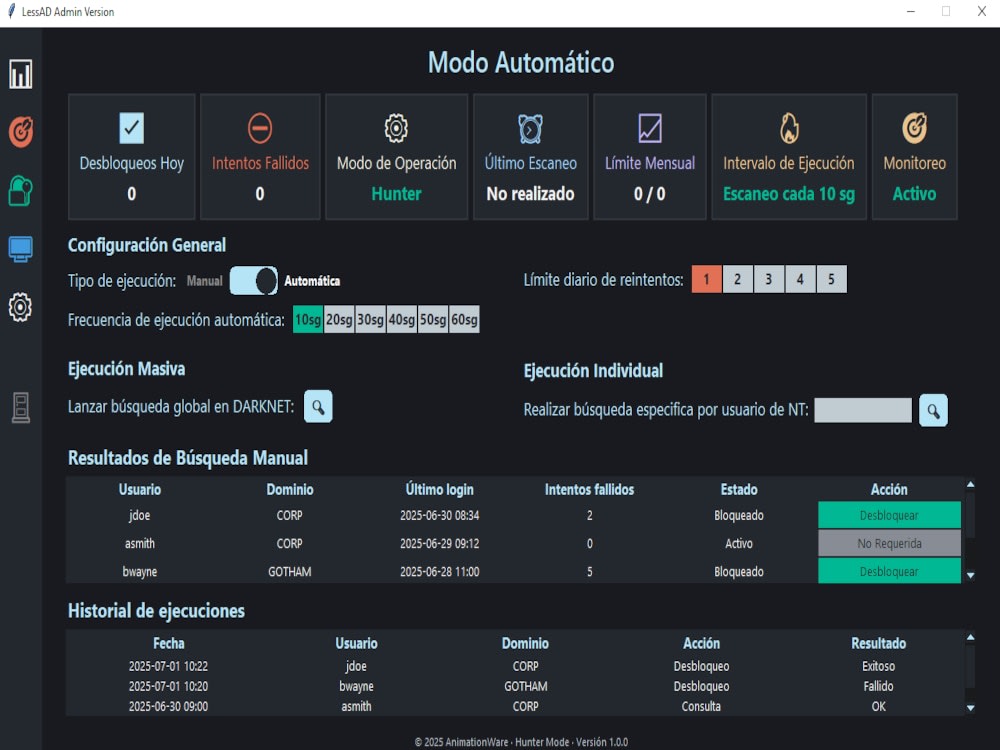Open the orange target sidebar icon

20,132
